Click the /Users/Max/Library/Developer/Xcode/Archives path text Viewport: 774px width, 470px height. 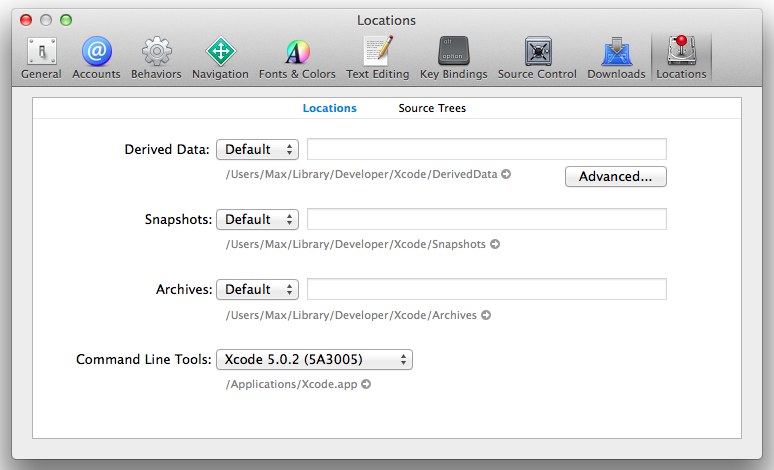click(351, 315)
